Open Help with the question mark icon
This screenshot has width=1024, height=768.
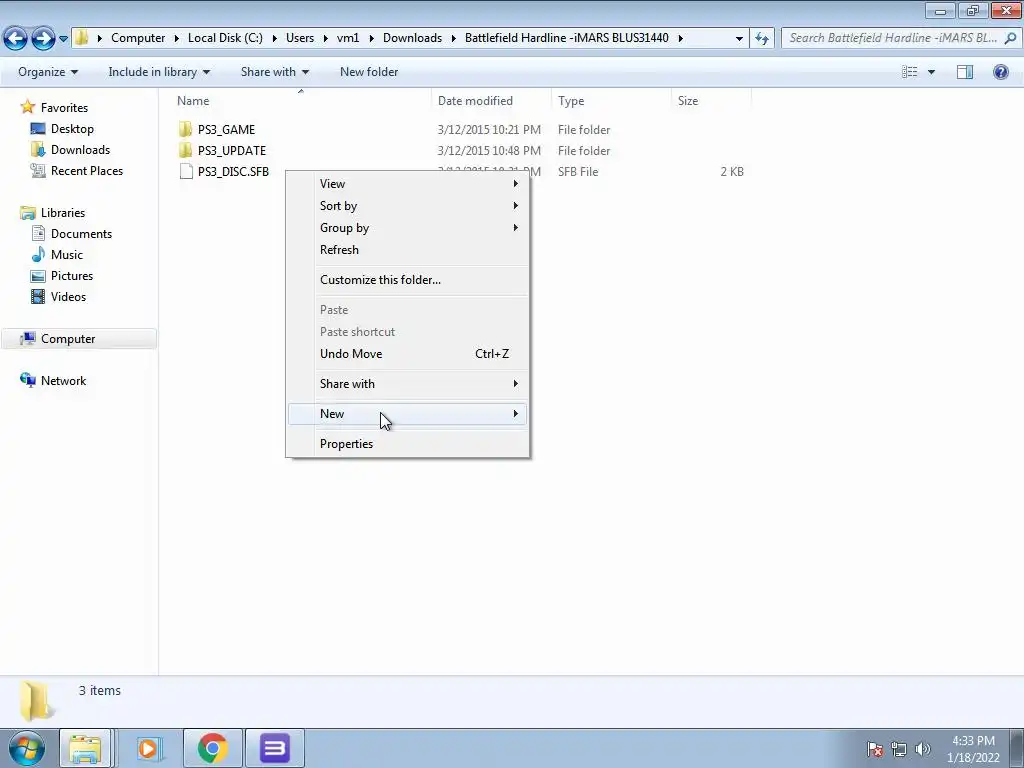(1000, 72)
